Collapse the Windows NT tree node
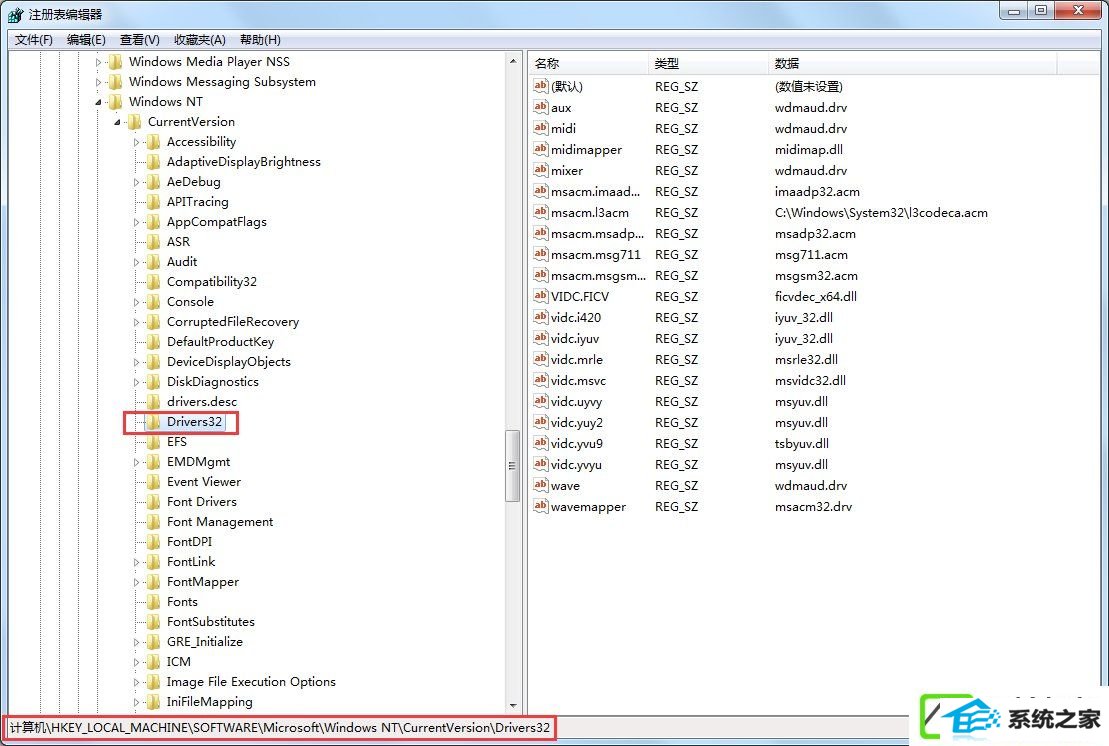This screenshot has height=746, width=1109. [98, 103]
